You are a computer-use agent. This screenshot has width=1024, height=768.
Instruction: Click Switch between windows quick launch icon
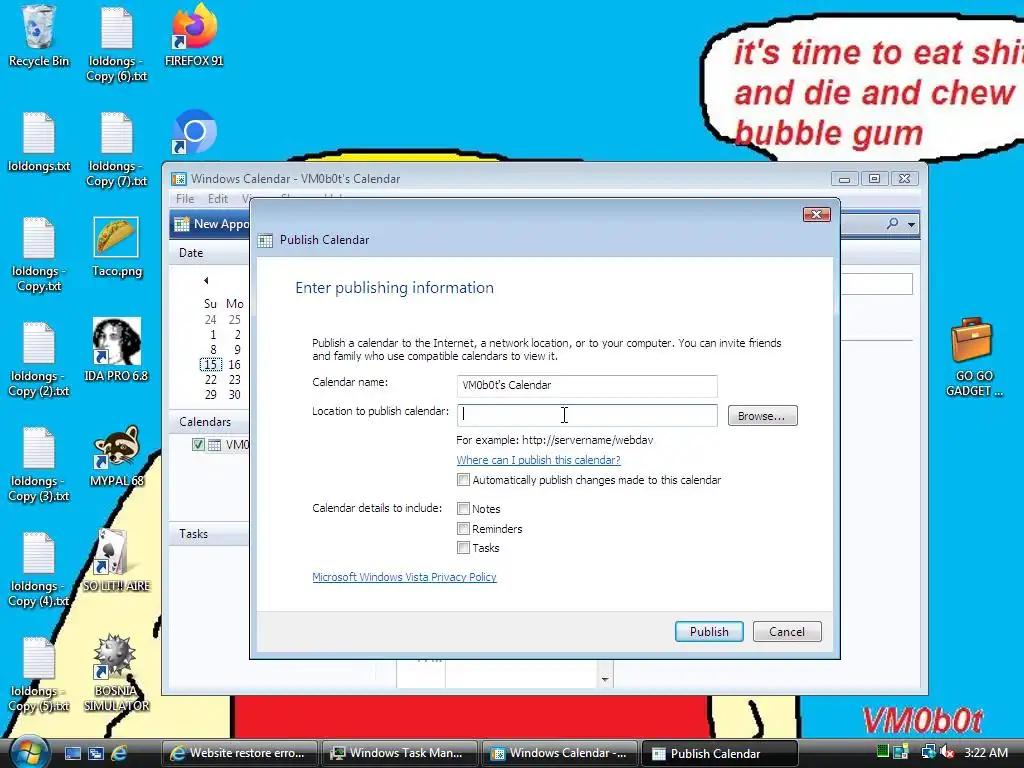[95, 753]
